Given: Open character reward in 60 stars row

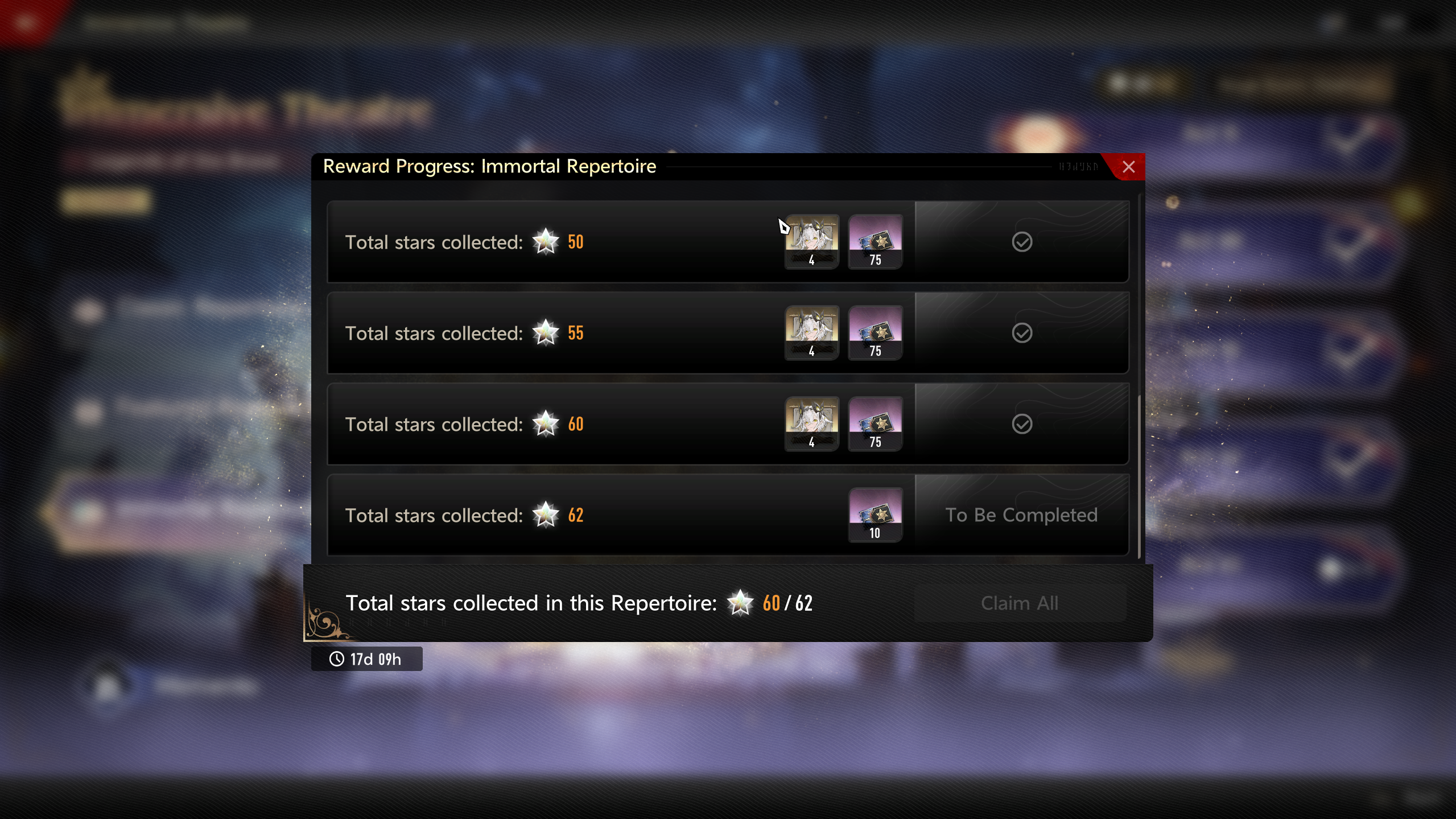Looking at the screenshot, I should click(x=811, y=423).
